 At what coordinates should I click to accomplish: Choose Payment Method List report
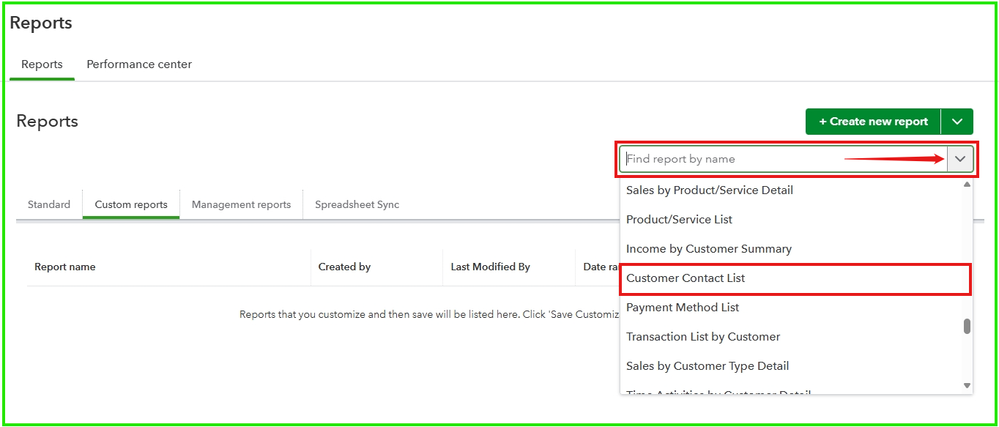pyautogui.click(x=682, y=307)
